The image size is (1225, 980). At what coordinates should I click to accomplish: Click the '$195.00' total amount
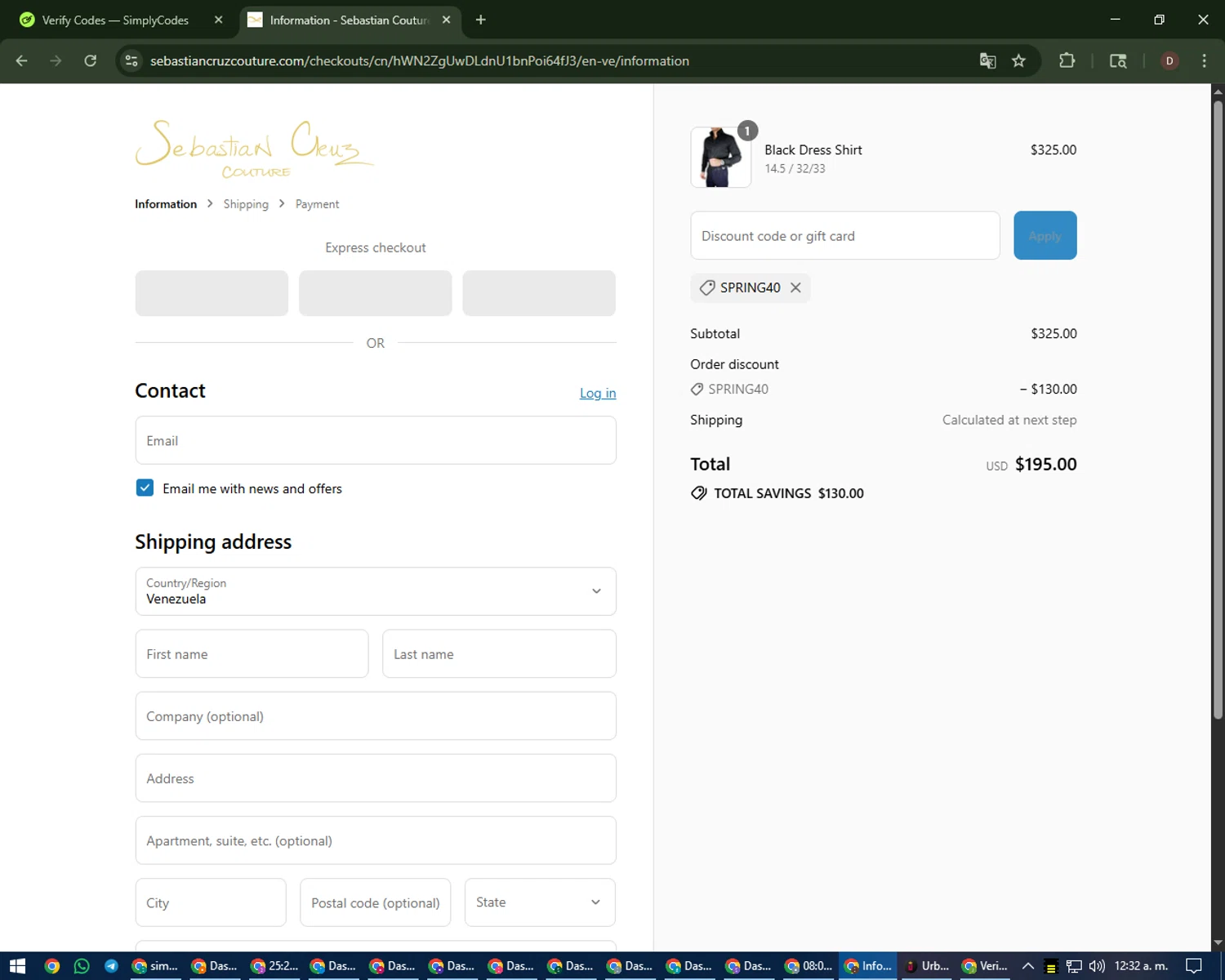pos(1045,465)
